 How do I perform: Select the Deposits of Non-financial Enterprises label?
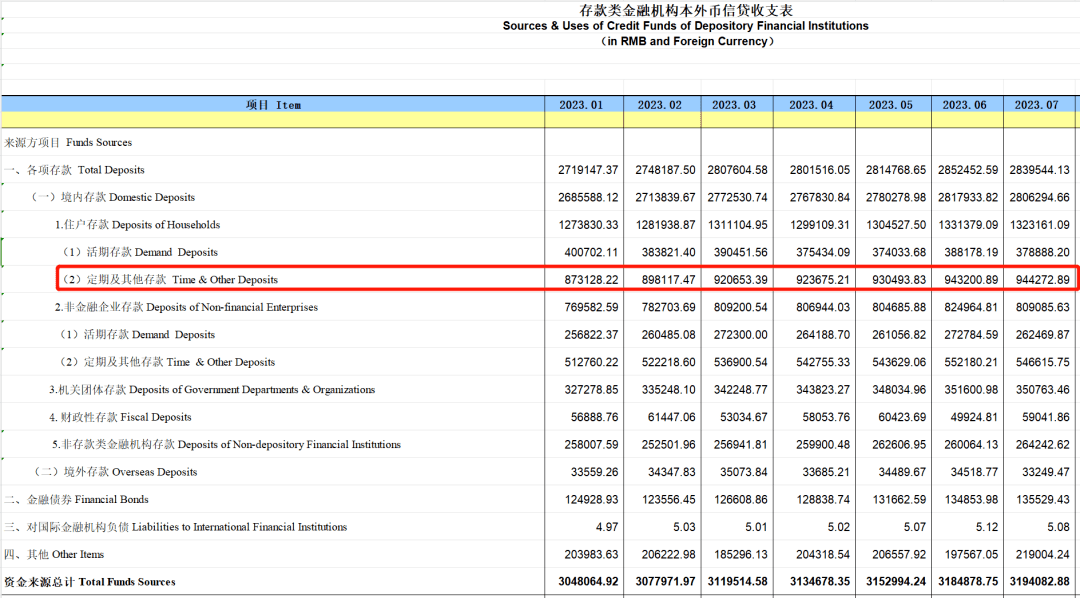pos(186,307)
